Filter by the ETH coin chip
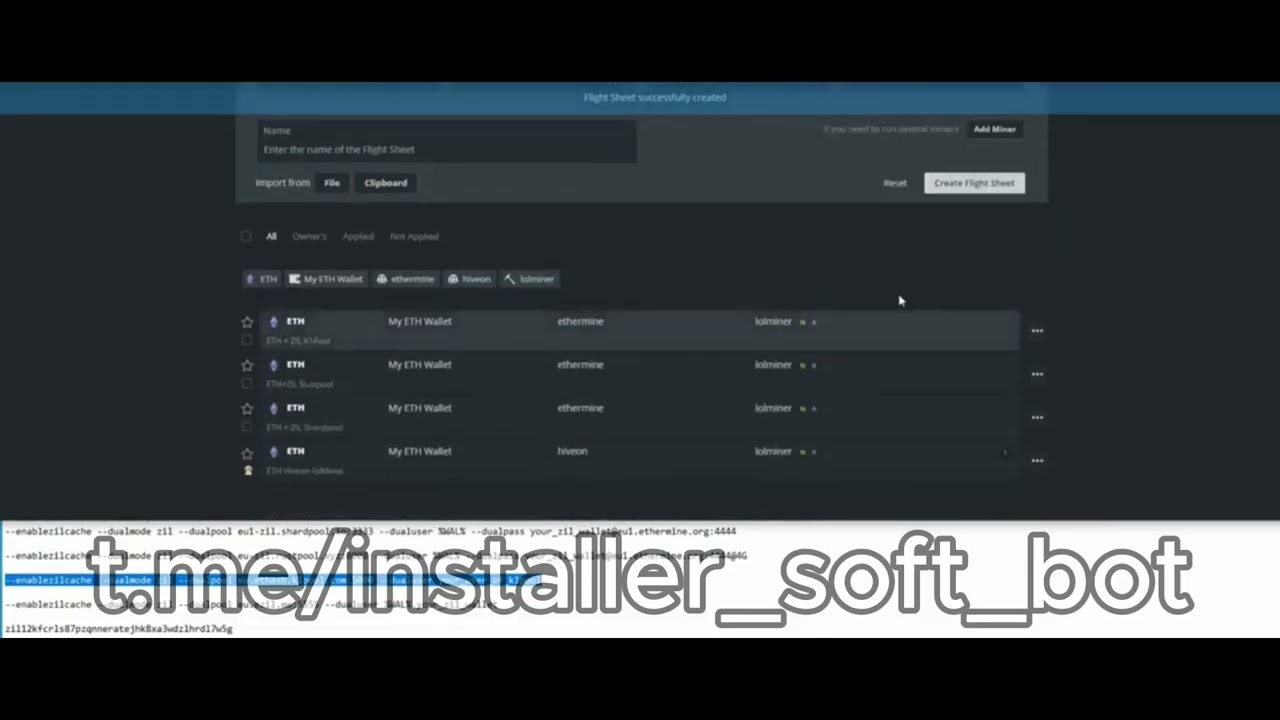This screenshot has height=720, width=1280. click(x=262, y=279)
